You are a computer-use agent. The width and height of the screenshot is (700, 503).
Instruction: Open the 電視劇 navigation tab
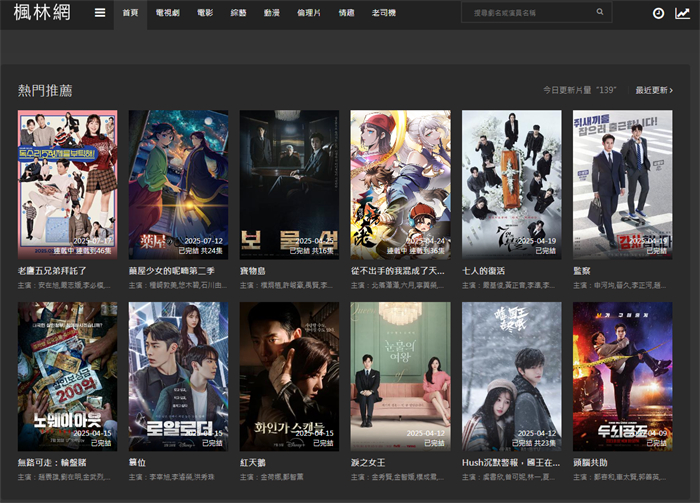167,13
